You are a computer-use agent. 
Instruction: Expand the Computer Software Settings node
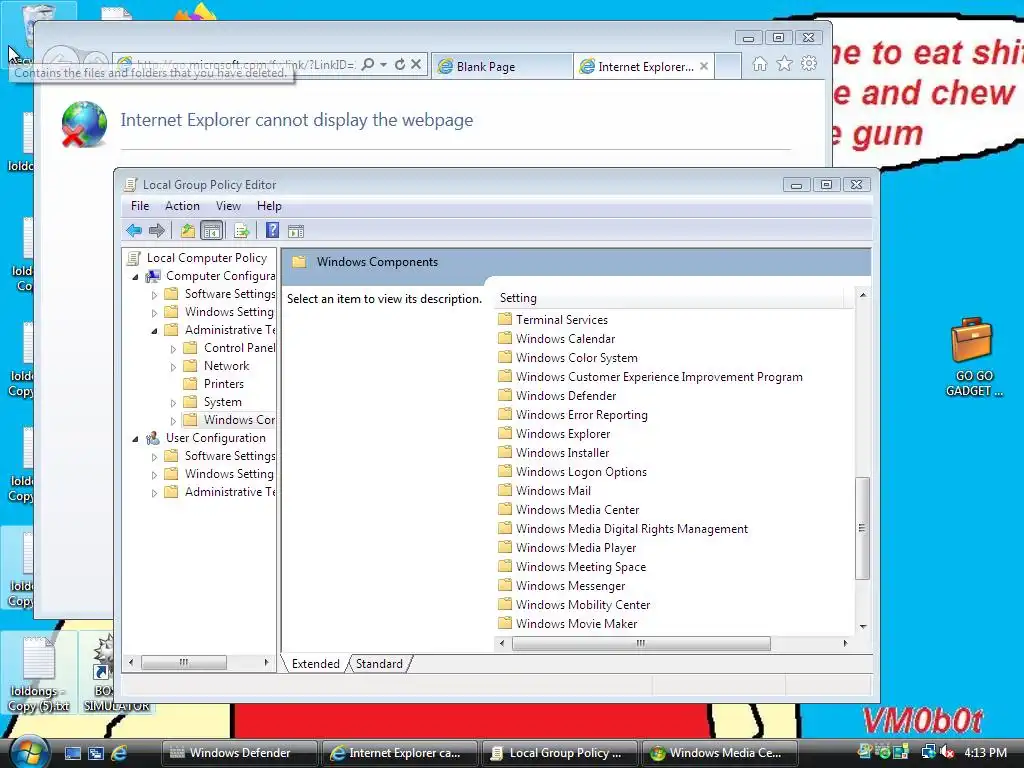click(154, 295)
